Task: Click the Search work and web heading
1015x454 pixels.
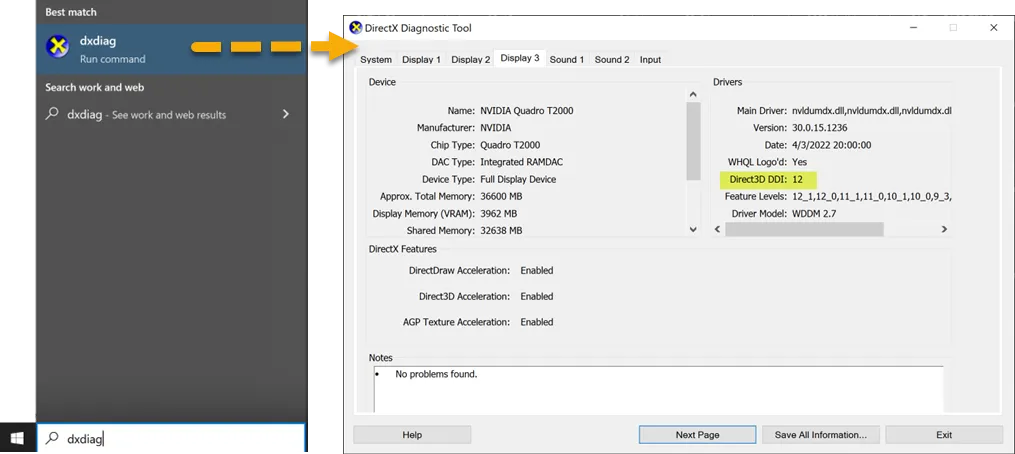Action: coord(95,87)
